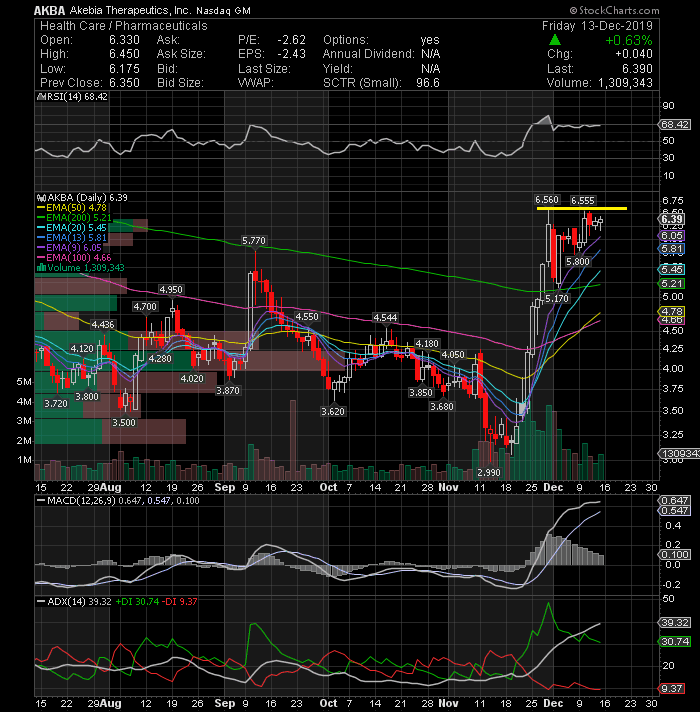Click the 5.45 EMA(20) axis tag
The height and width of the screenshot is (712, 700).
pyautogui.click(x=671, y=270)
